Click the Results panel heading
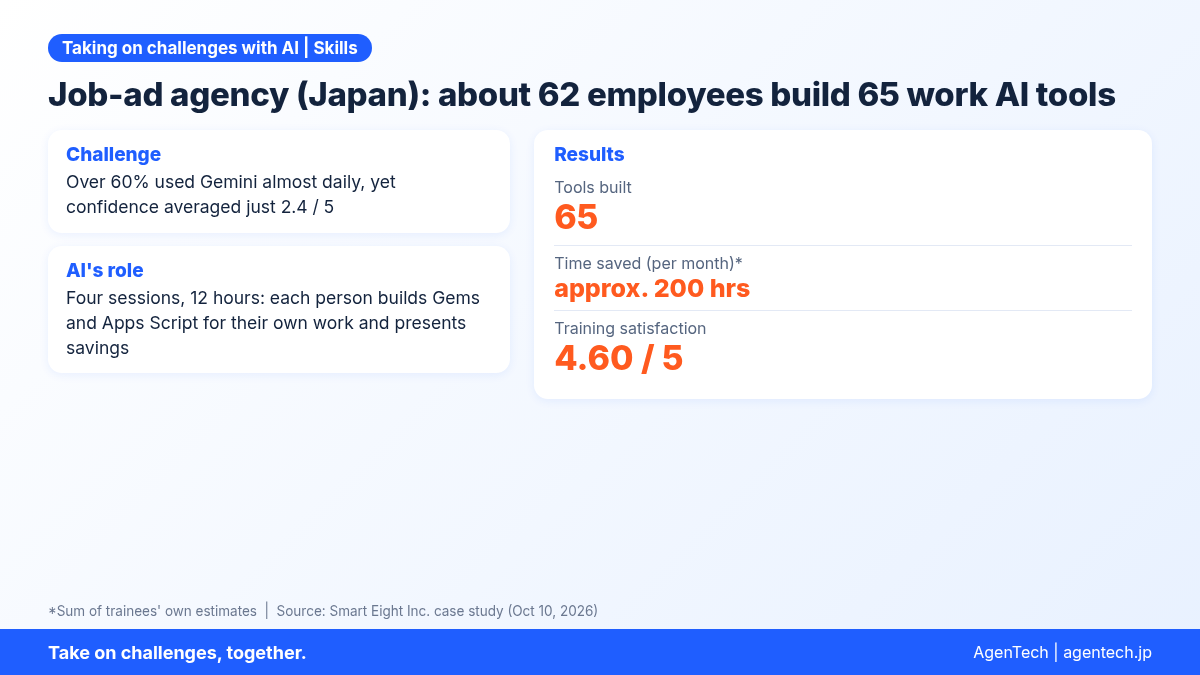 589,154
